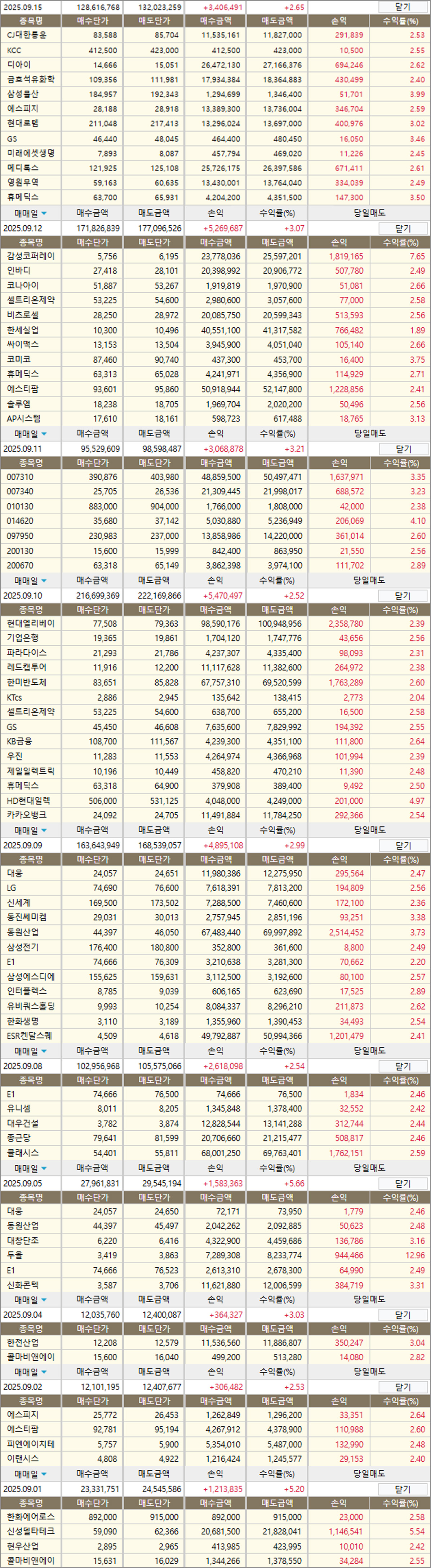Click the 파라다이스 stock name
431x1568 pixels.
27,653
